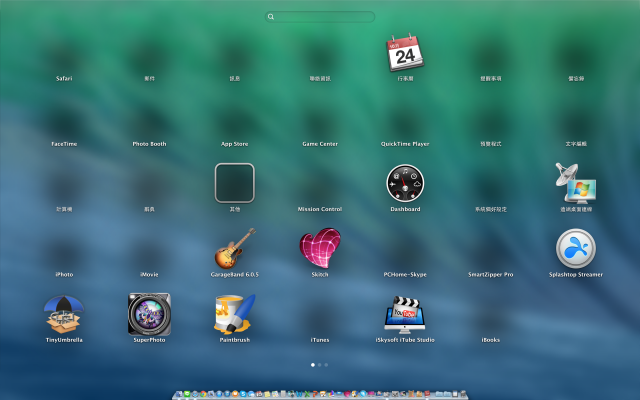This screenshot has height=400, width=640.
Task: Click the Mission Control label
Action: tap(320, 209)
